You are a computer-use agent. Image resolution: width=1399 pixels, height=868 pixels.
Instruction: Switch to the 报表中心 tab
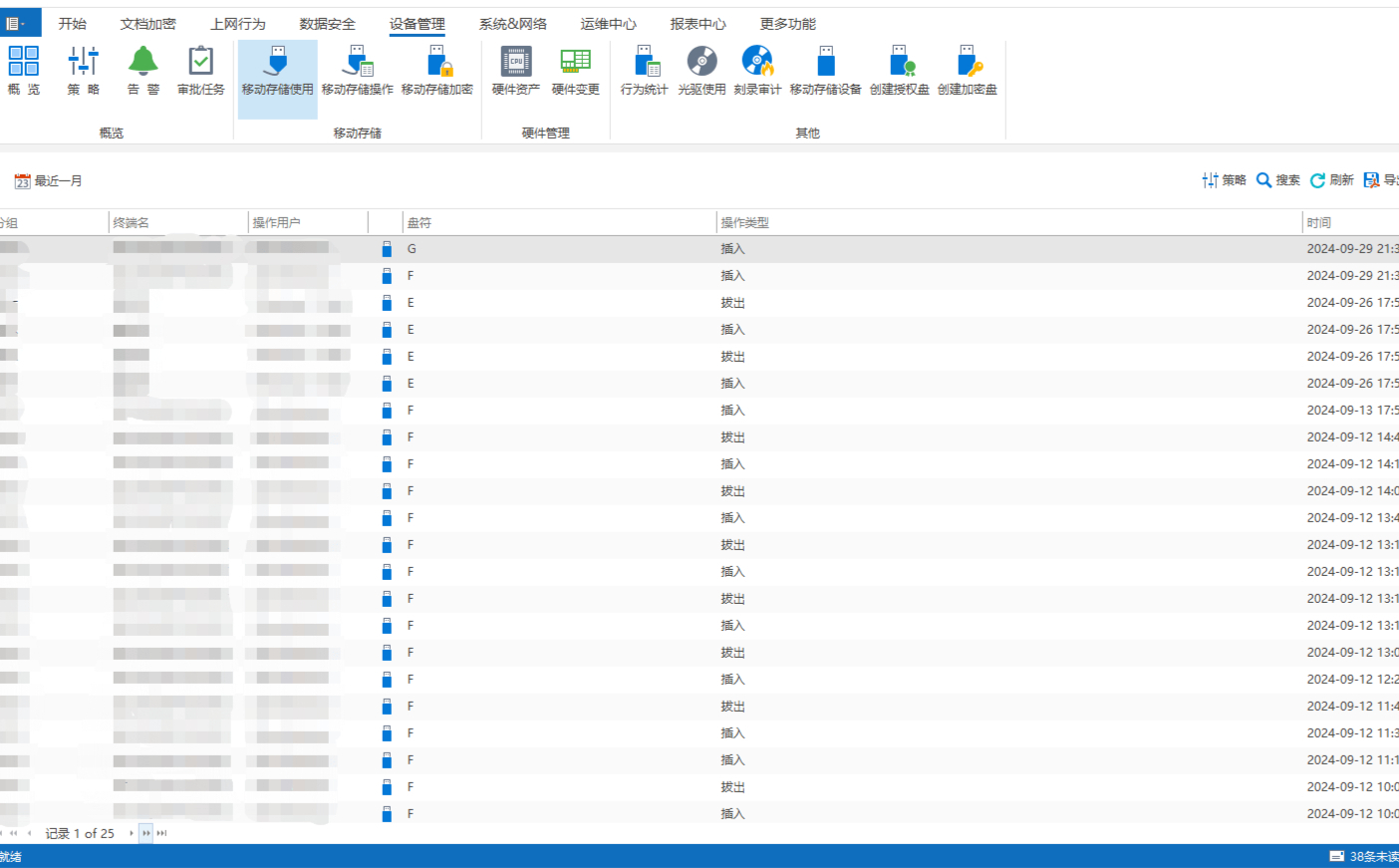(x=698, y=24)
